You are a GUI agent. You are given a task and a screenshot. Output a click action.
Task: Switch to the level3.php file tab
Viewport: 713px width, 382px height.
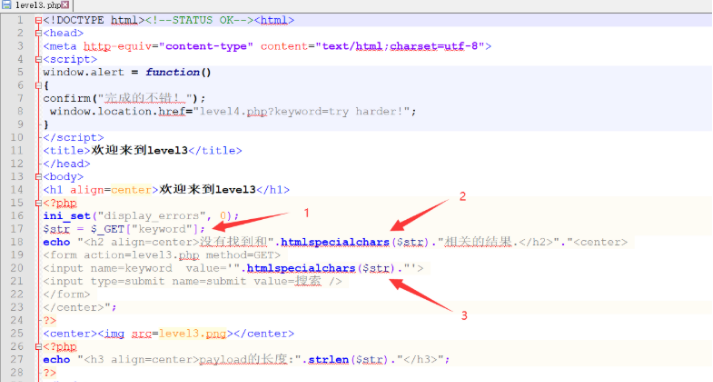(37, 5)
